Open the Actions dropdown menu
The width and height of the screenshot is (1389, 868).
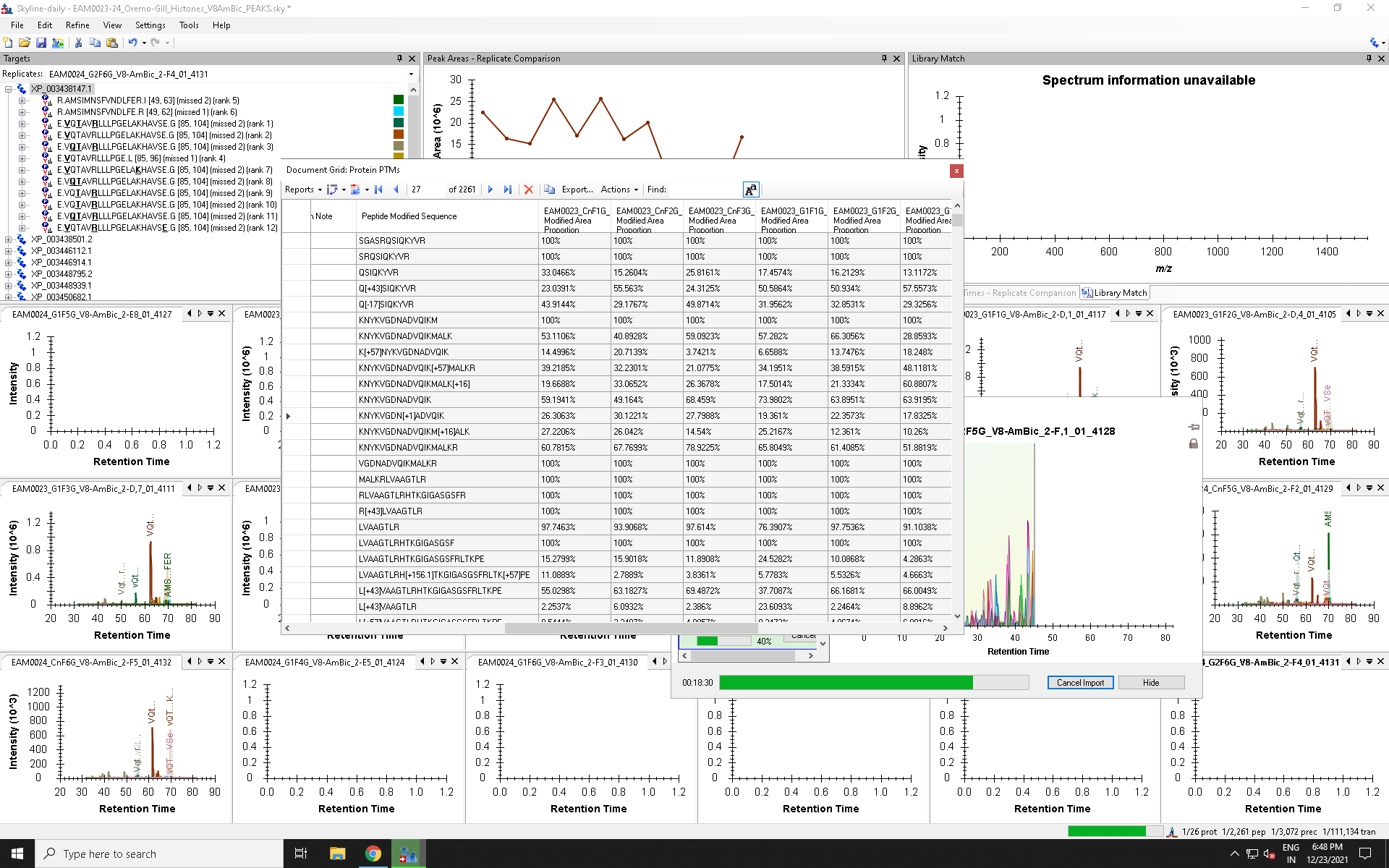[619, 190]
